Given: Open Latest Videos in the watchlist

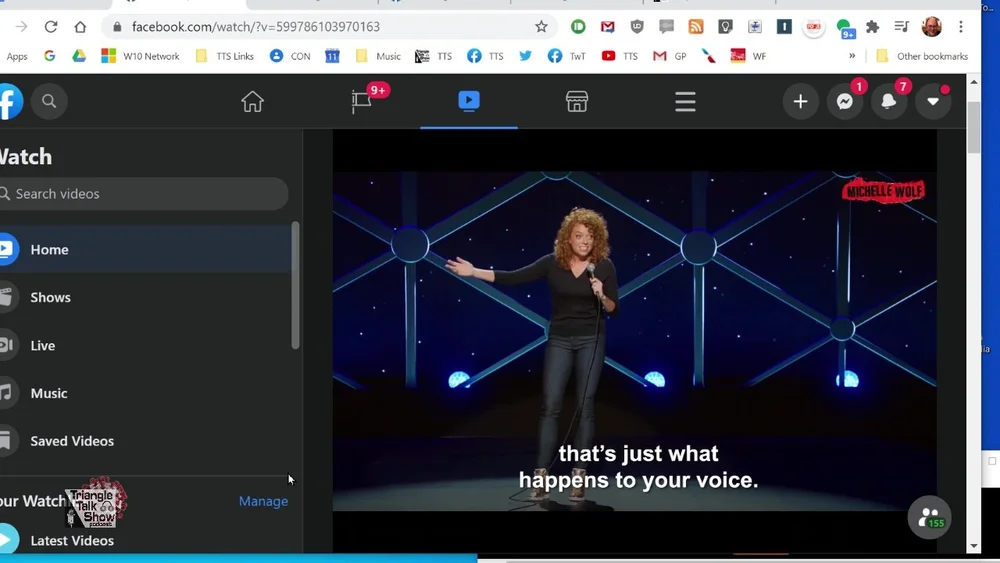Looking at the screenshot, I should (145, 540).
